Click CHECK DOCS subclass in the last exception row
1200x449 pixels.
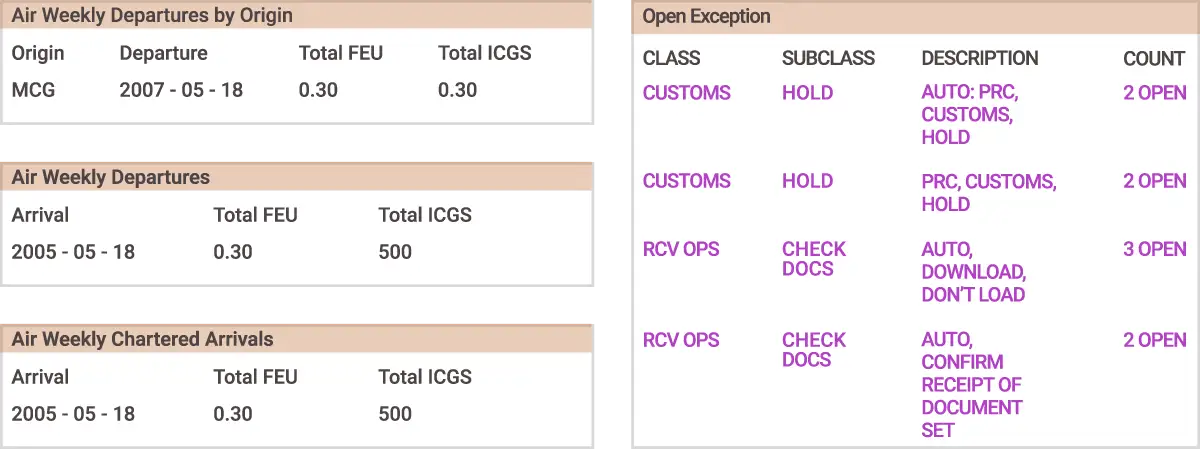(x=813, y=349)
